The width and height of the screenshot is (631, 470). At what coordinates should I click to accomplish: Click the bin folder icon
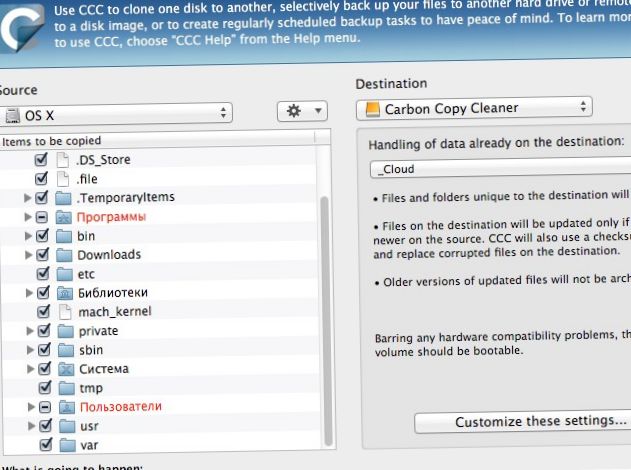coord(64,236)
